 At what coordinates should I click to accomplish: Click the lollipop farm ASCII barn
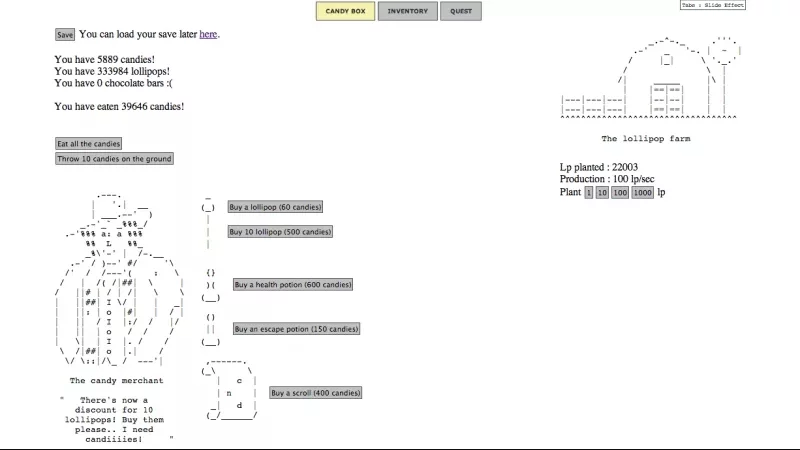(651, 78)
